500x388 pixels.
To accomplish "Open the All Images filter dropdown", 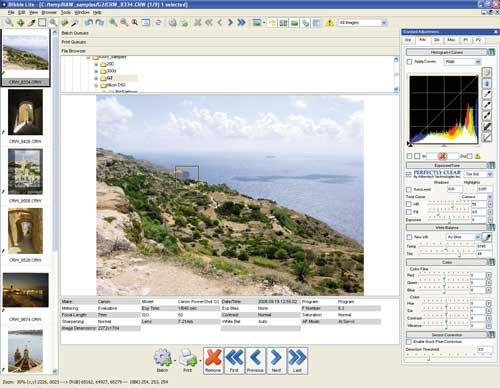I will (362, 23).
